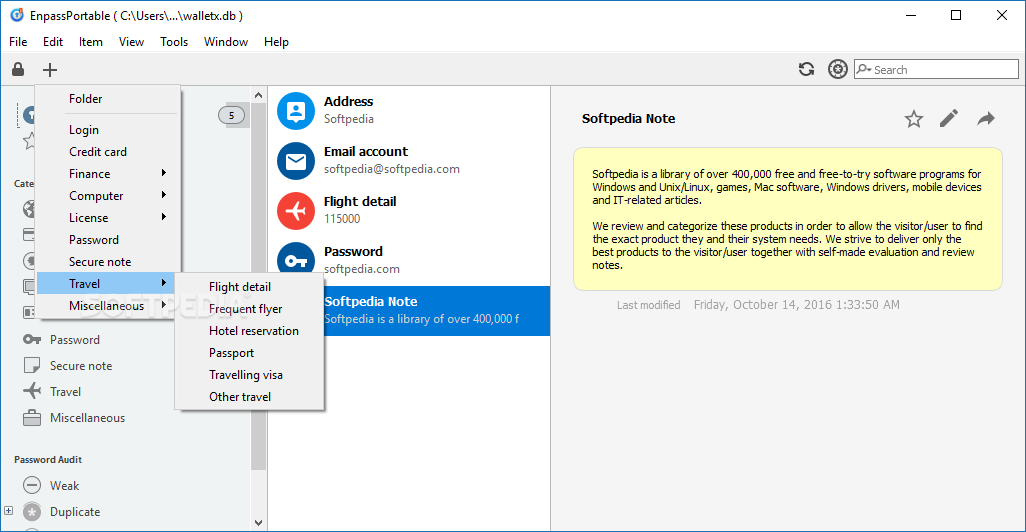Image resolution: width=1026 pixels, height=532 pixels.
Task: Click Flight detail value 115000
Action: pos(342,219)
